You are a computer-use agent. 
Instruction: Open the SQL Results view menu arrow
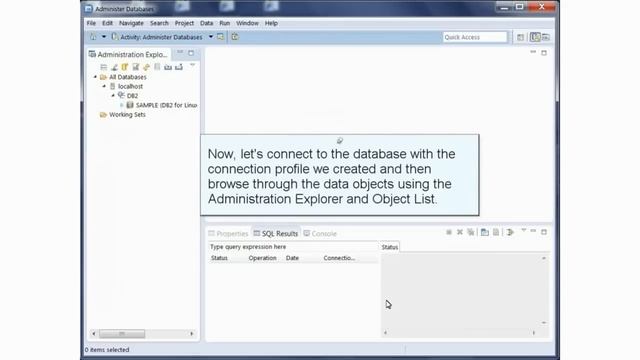[x=524, y=231]
